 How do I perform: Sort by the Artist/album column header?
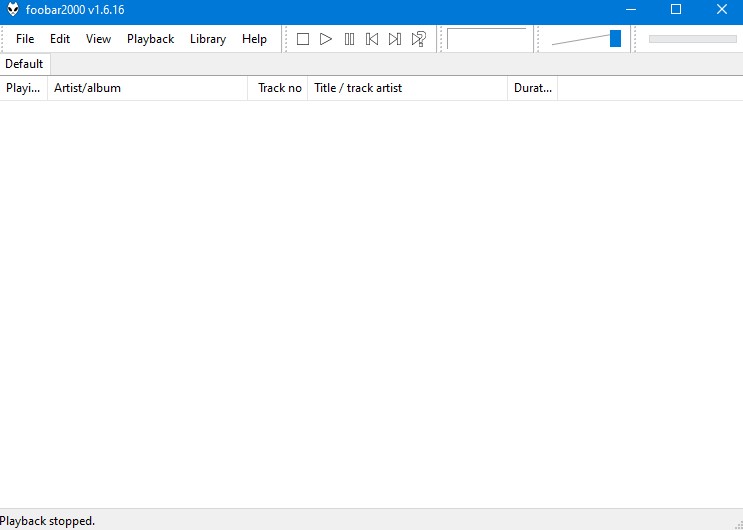[x=147, y=88]
